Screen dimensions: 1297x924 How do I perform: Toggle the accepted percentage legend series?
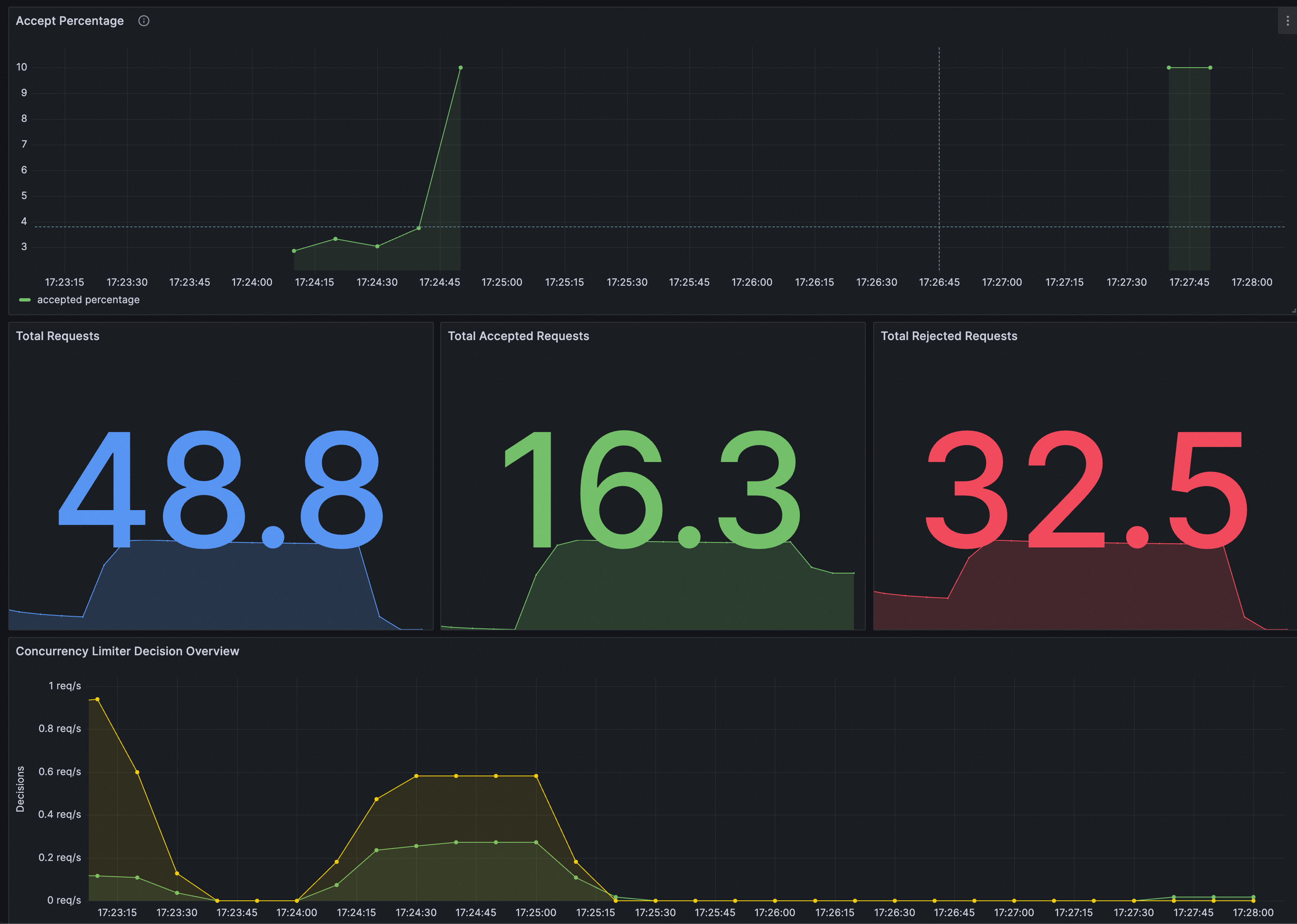pos(88,300)
